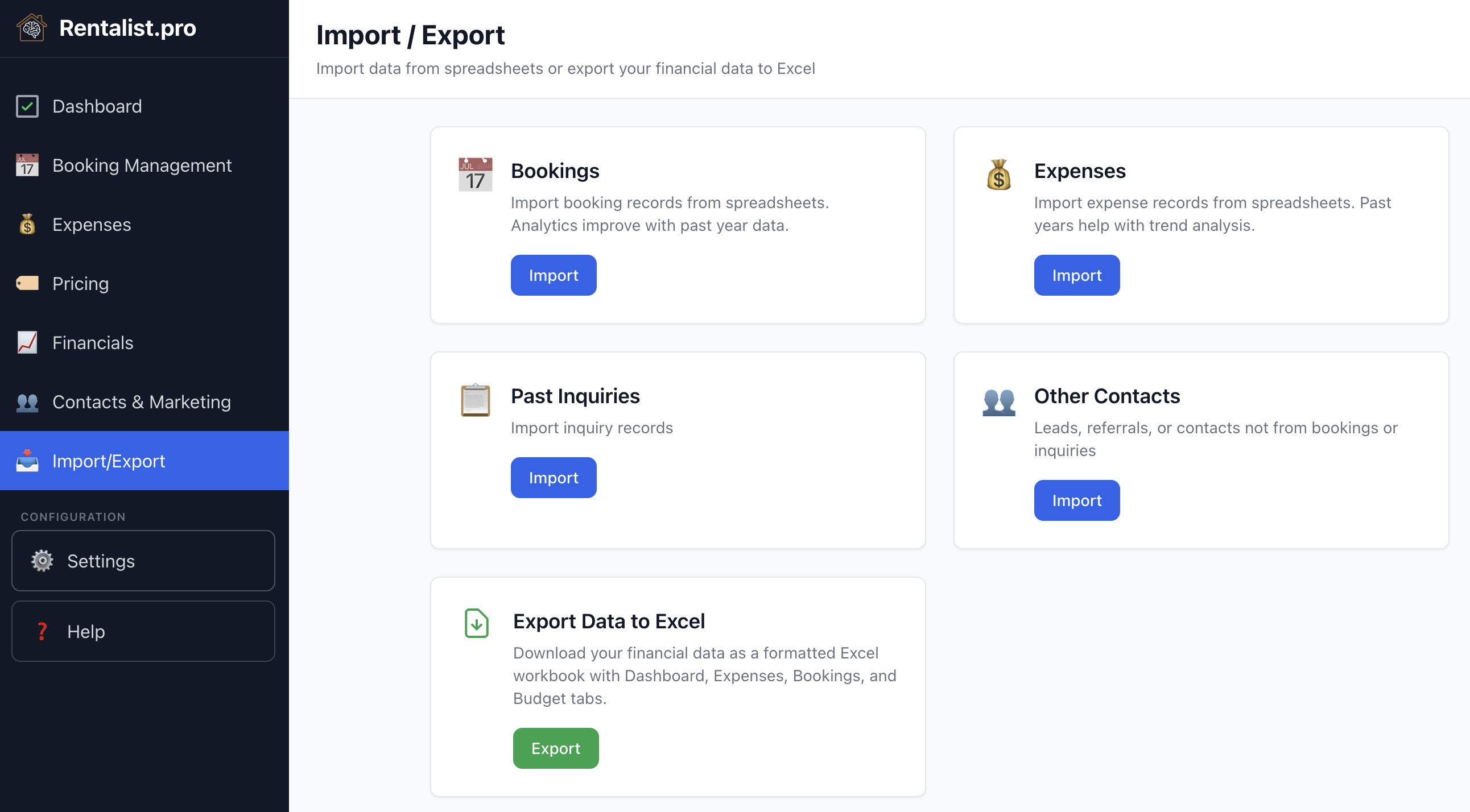Click the Rentalist.pro brain logo icon
Screen dimensions: 1470x812
31,27
